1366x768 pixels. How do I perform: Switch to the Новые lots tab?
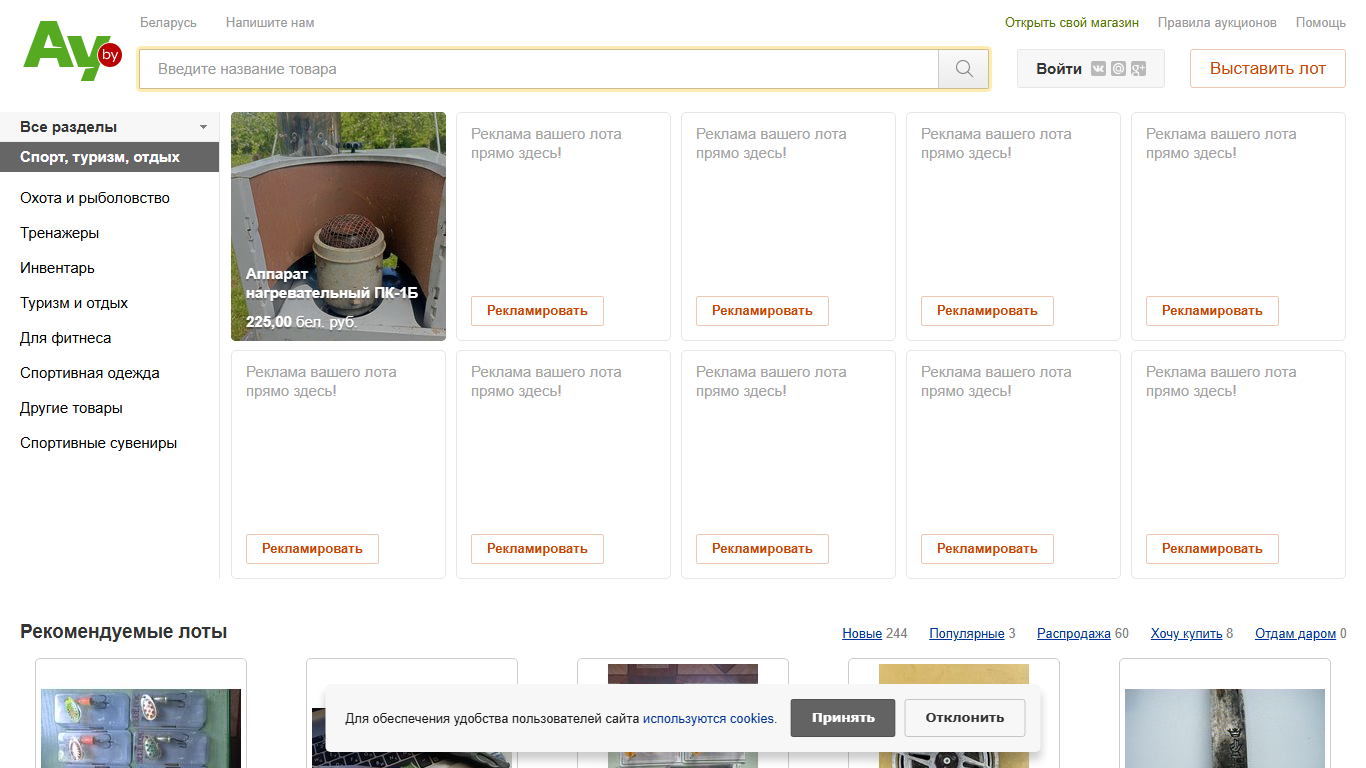pyautogui.click(x=862, y=633)
